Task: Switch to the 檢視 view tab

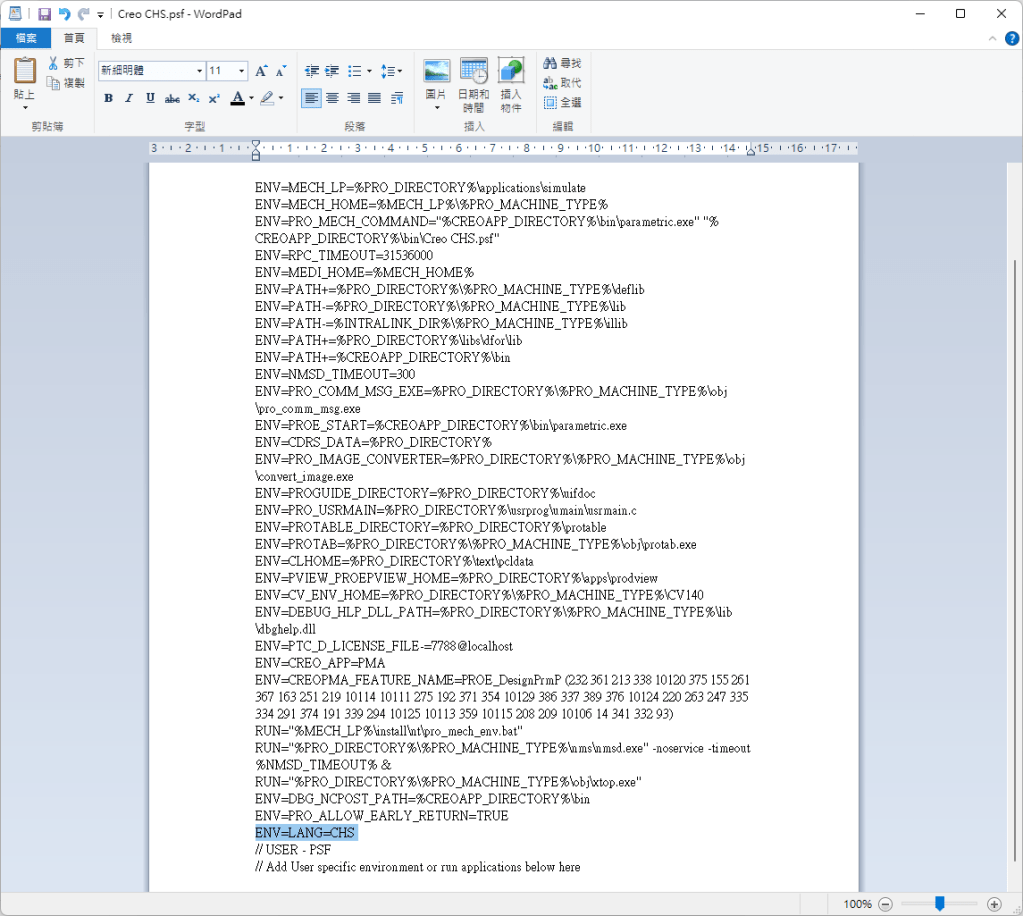Action: (x=121, y=38)
